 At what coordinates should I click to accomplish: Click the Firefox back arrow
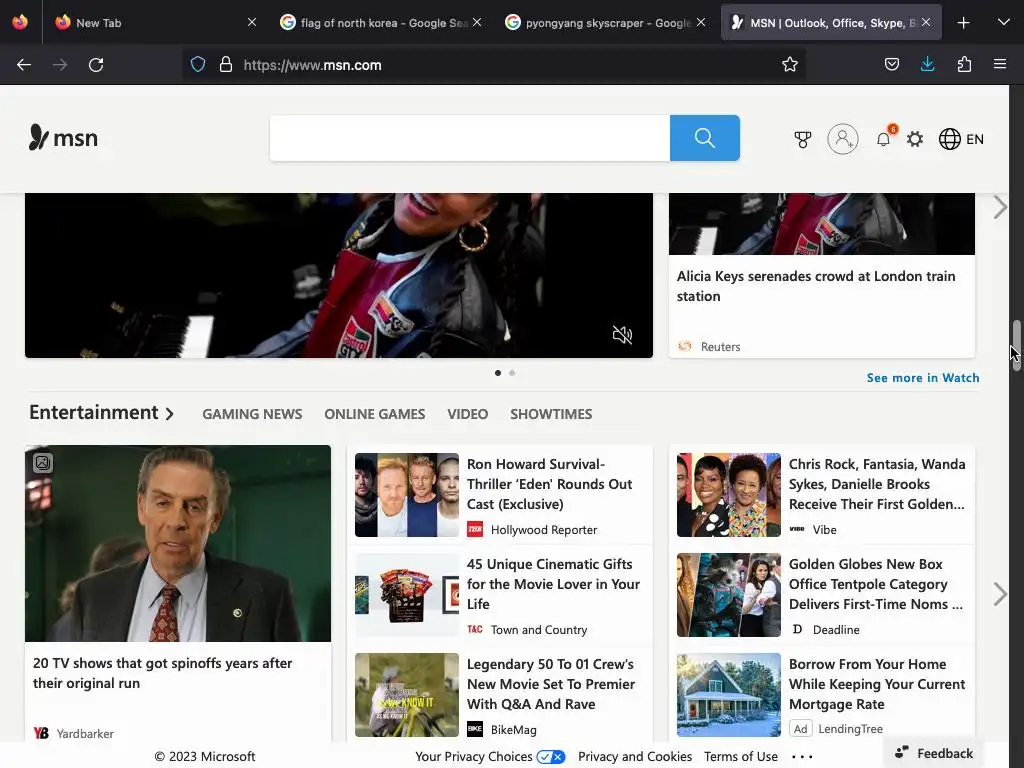coord(24,65)
